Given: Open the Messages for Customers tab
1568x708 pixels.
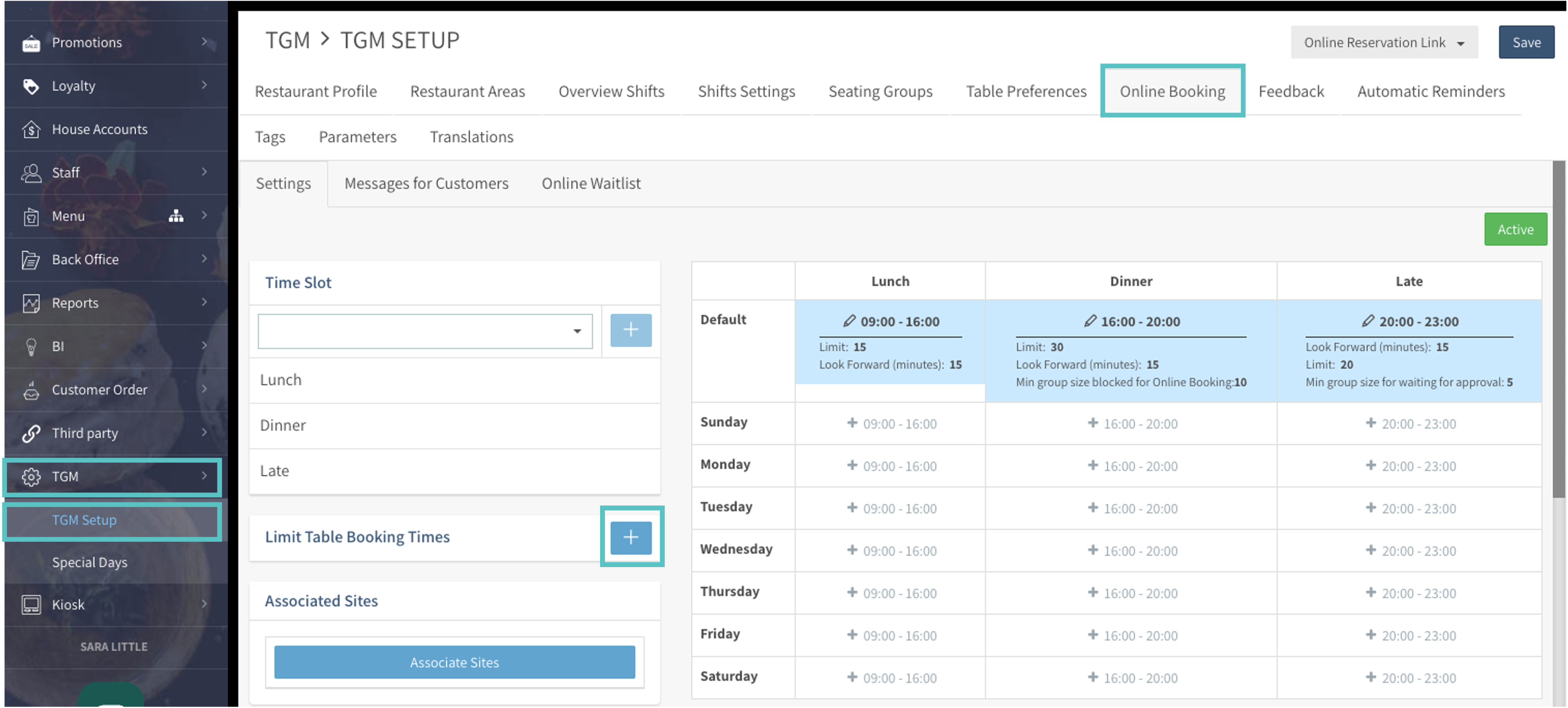Looking at the screenshot, I should [426, 183].
